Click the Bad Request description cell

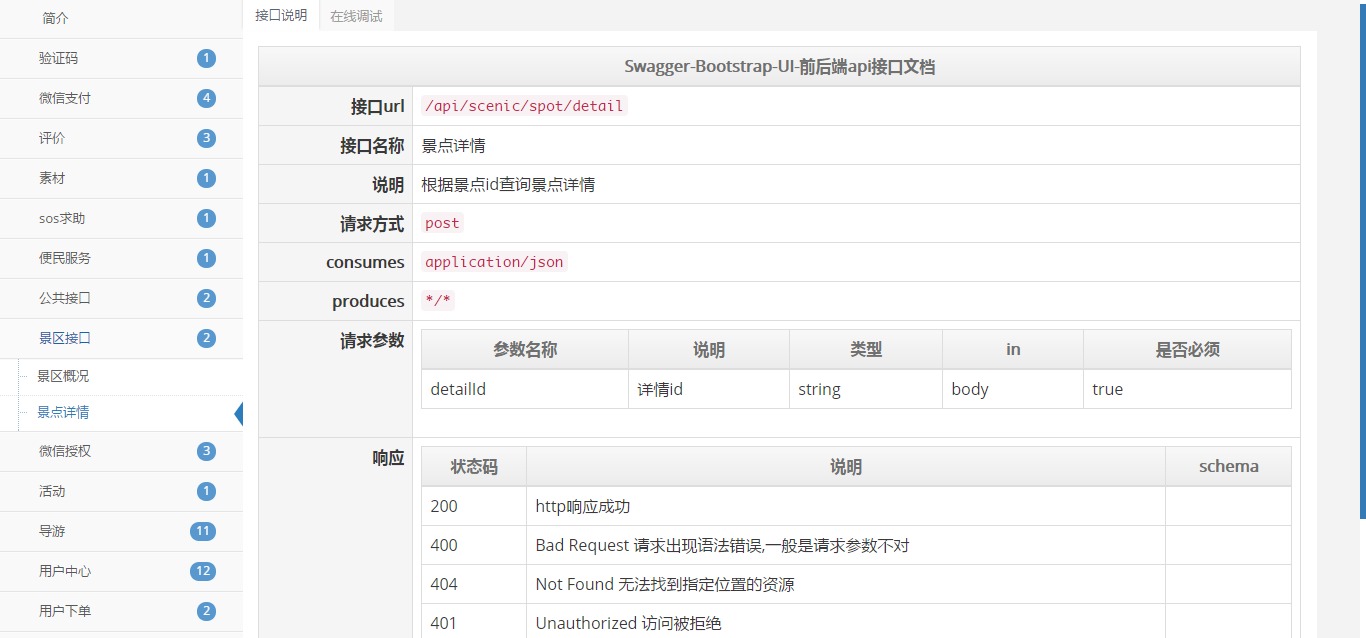[x=846, y=545]
